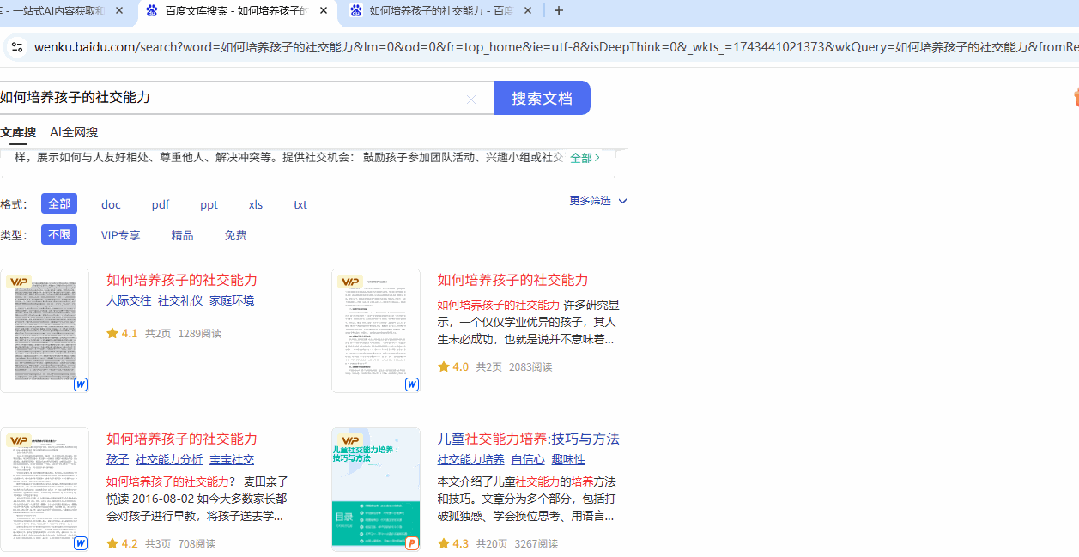The width and height of the screenshot is (1079, 557).
Task: Click the snippet beginning 许多研究显示
Action: click(x=526, y=322)
